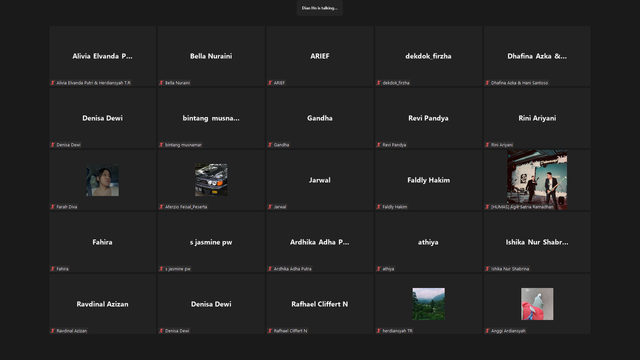Click the small 'Ravdinal Azizan' name label
640x360 pixels.
pyautogui.click(x=72, y=331)
